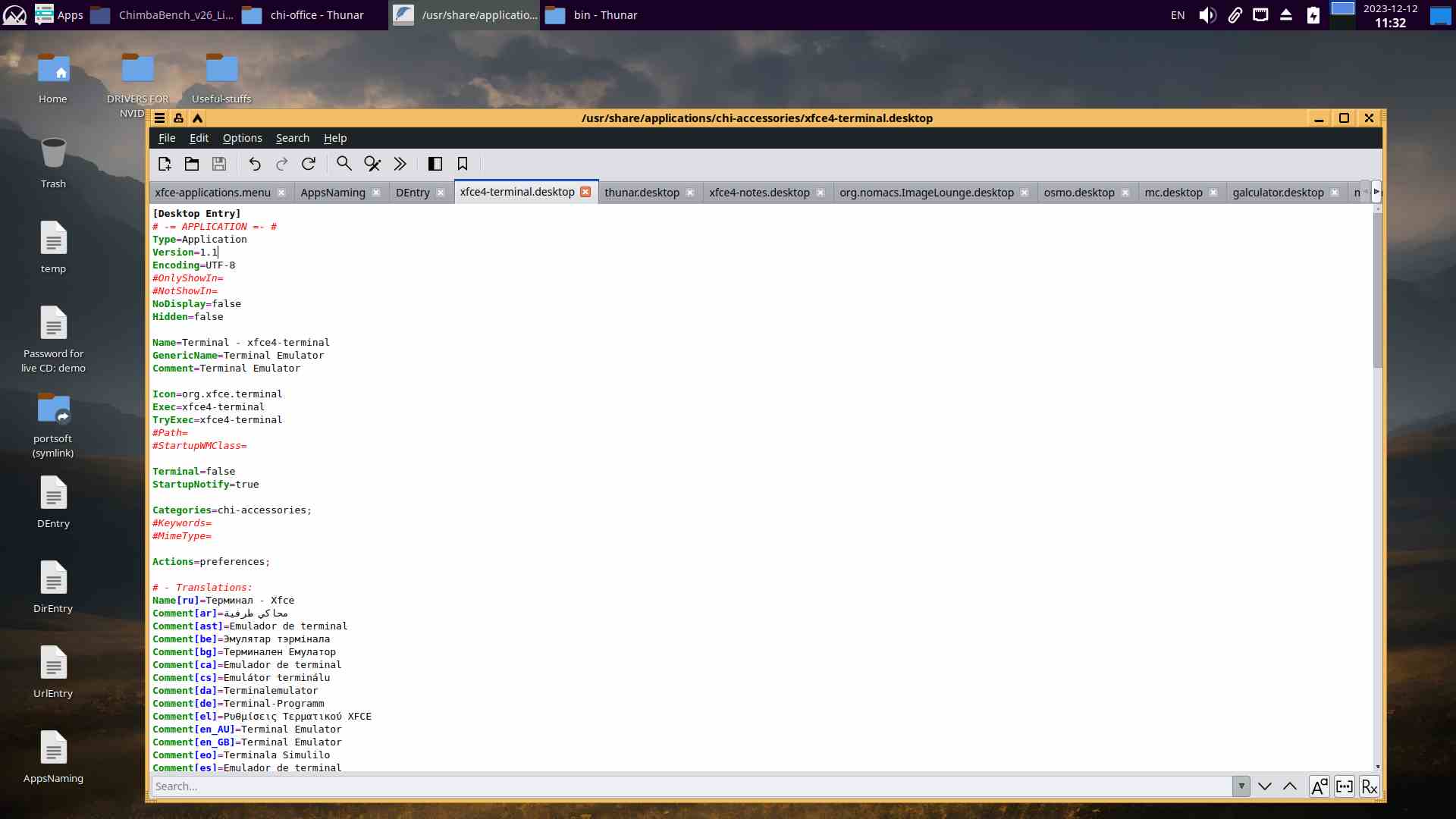Toggle match whole word search option
The height and width of the screenshot is (819, 1456).
coord(1345,786)
